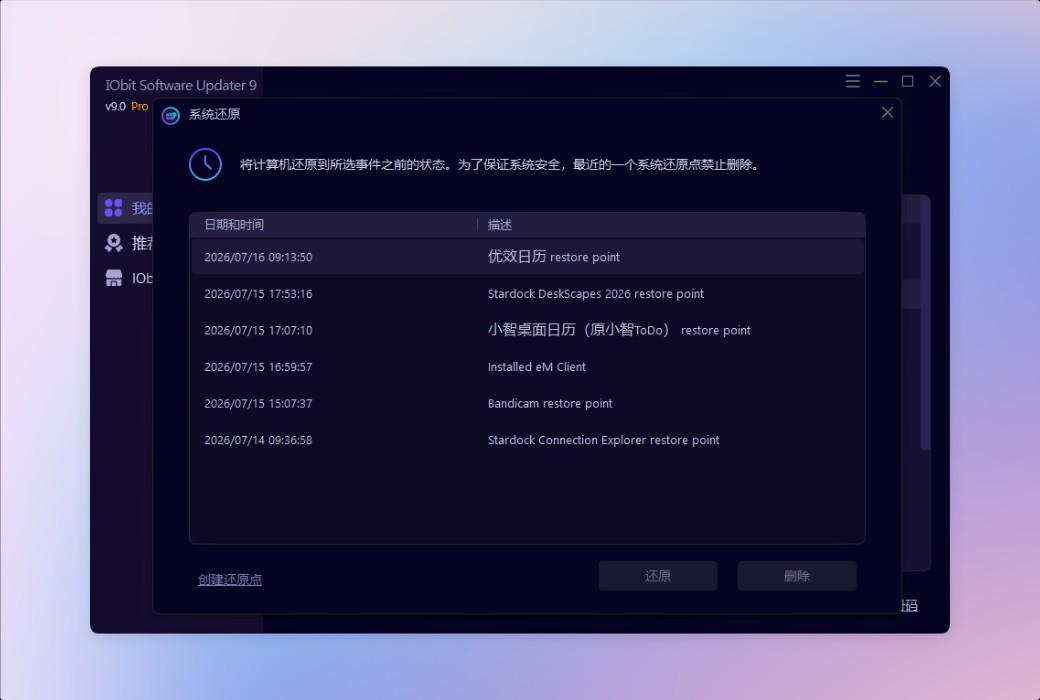Click the 描述 column header

tap(499, 225)
